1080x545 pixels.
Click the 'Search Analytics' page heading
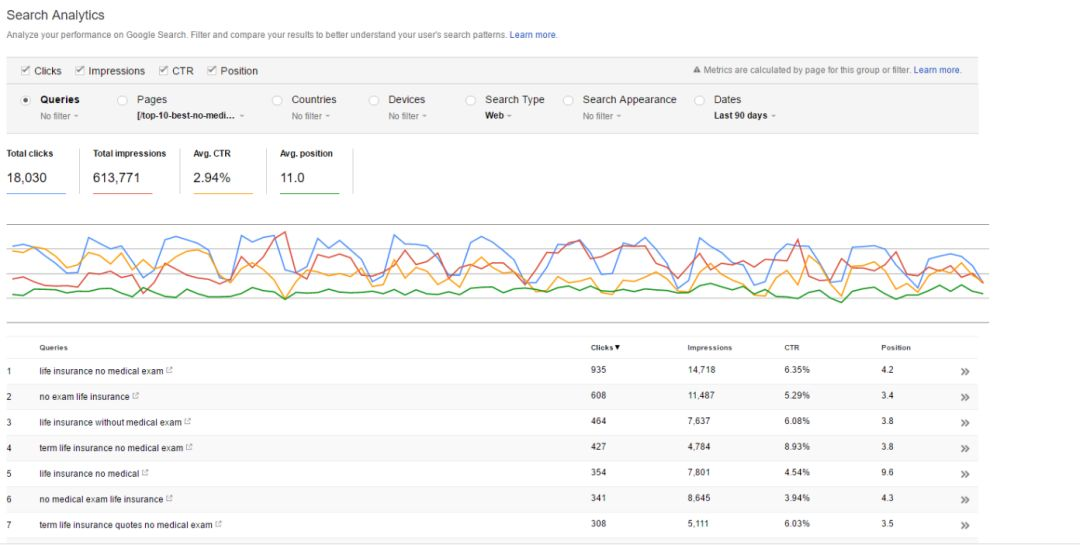(55, 15)
